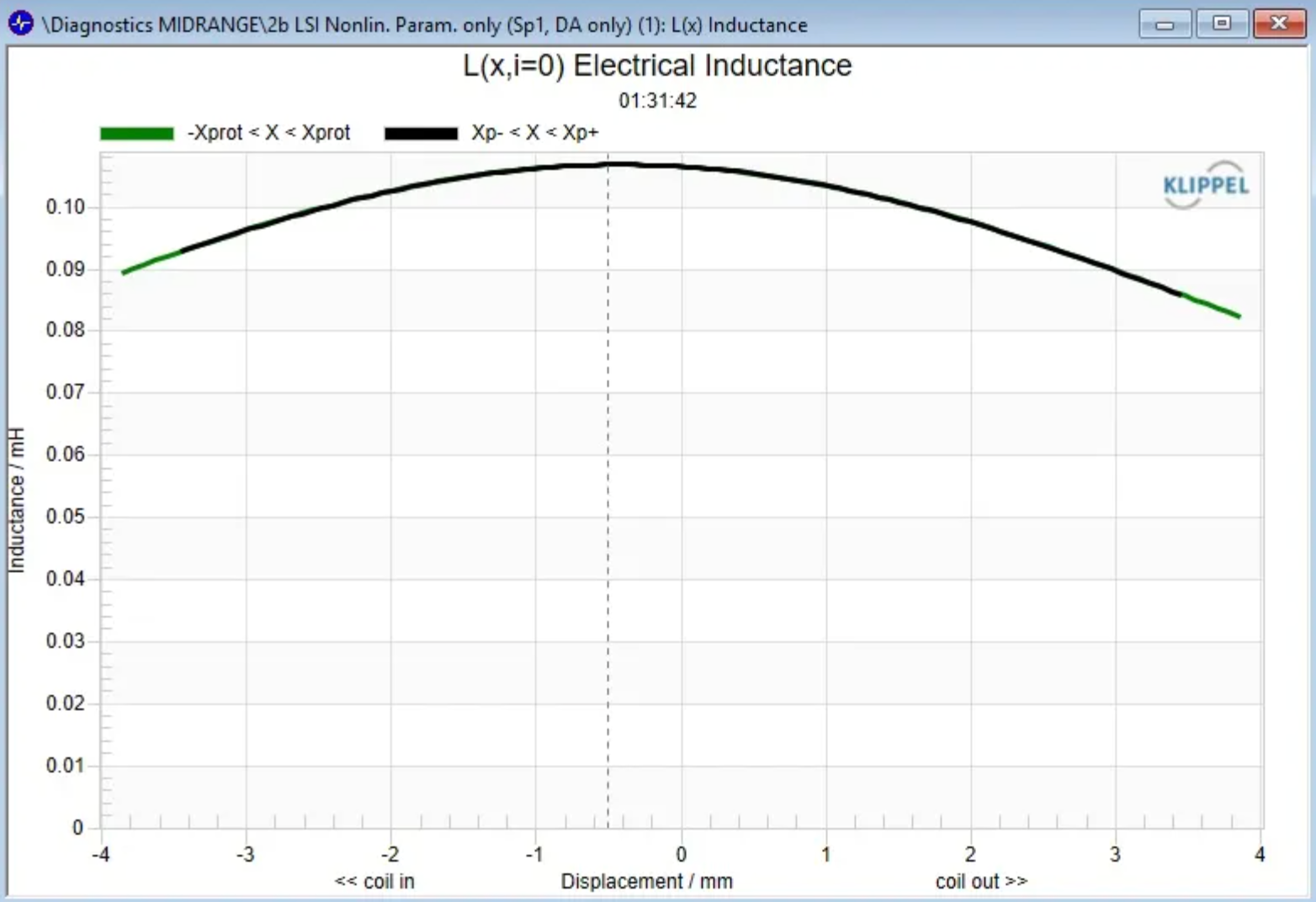Click the 0.10 tick label on the inductance axis

[x=66, y=207]
